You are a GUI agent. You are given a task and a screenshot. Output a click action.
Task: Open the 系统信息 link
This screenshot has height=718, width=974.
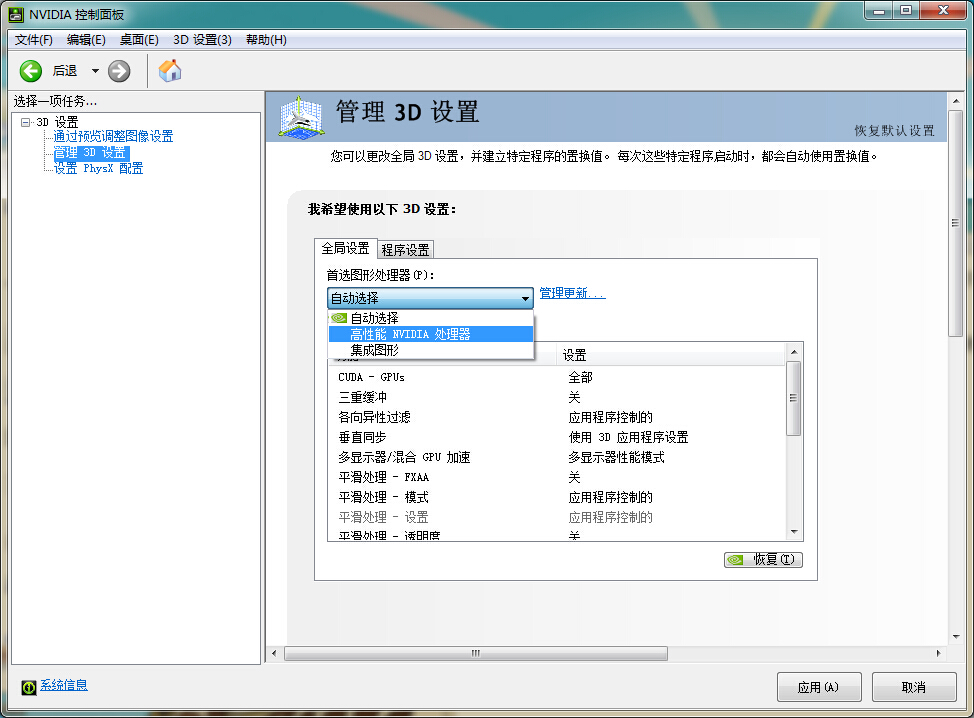[64, 685]
